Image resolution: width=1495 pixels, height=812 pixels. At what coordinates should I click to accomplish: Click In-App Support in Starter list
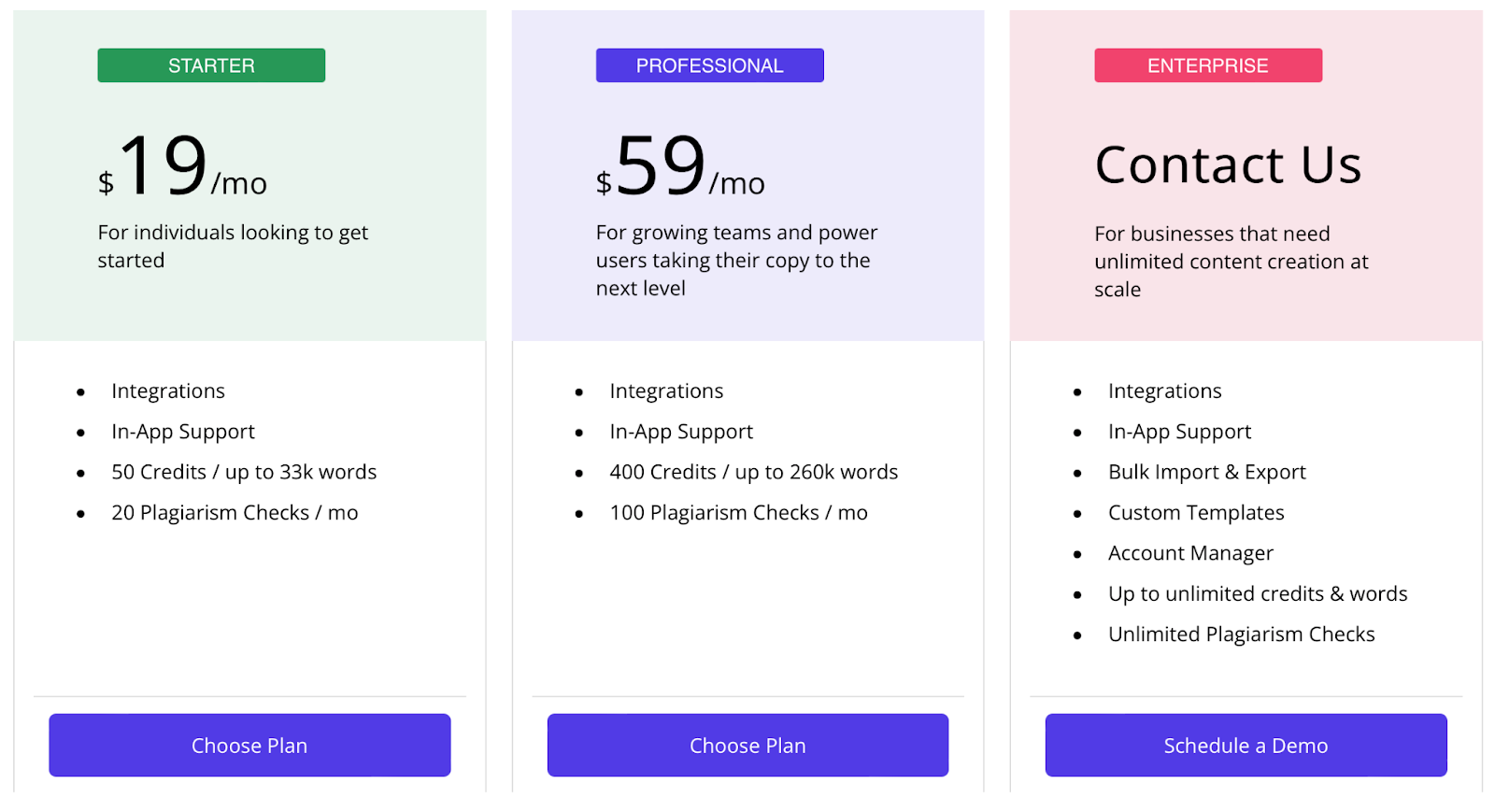(x=183, y=432)
